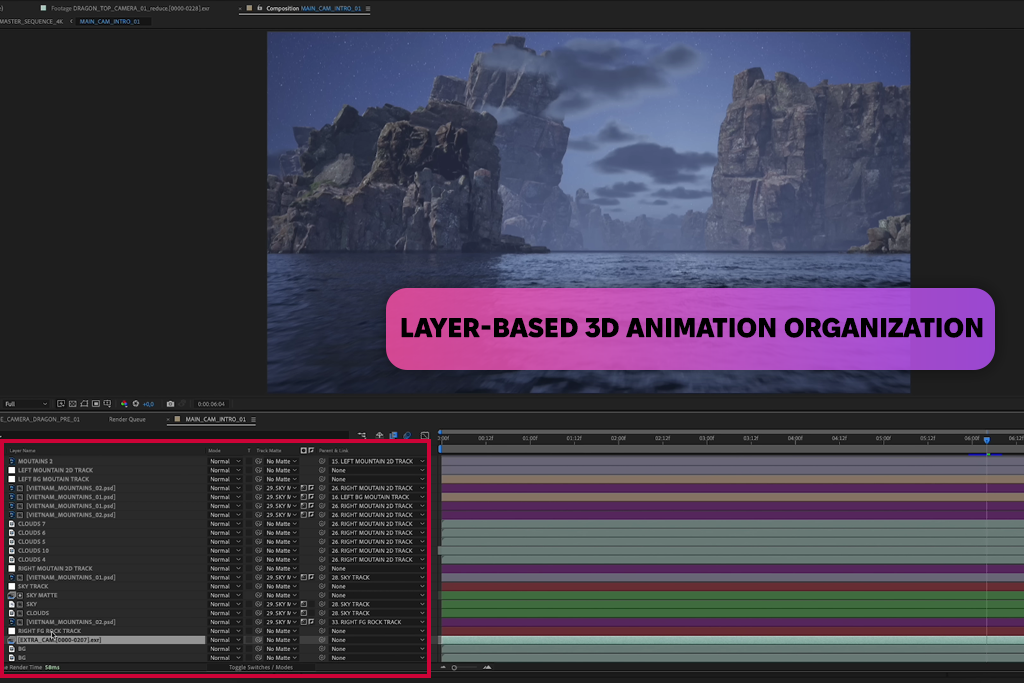Click the track matte pick whip for LEFT MOUNTAIN 2D TRACK
The width and height of the screenshot is (1024, 683).
point(259,470)
